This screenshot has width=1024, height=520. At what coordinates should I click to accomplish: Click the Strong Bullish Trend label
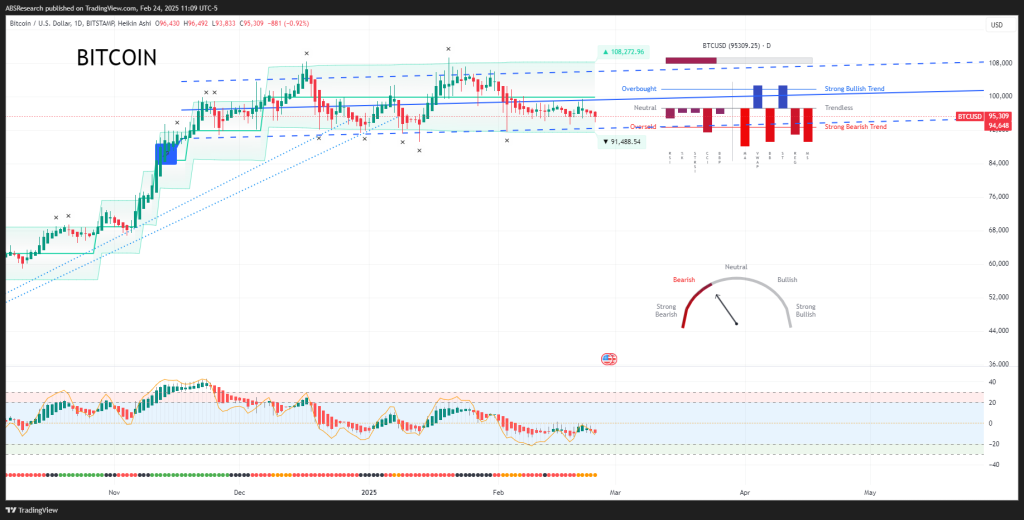point(855,88)
